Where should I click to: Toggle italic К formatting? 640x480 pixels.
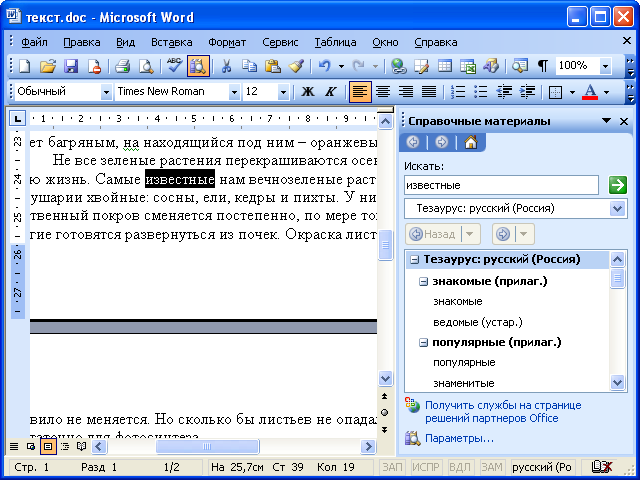[331, 92]
